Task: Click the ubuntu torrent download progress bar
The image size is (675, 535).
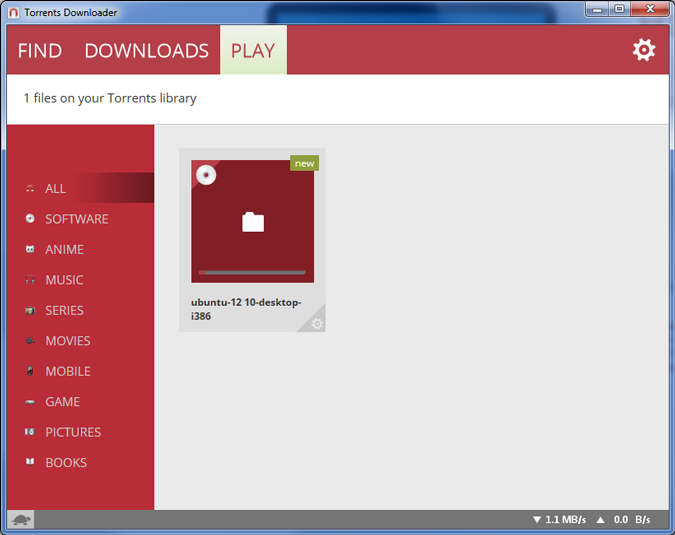Action: pyautogui.click(x=252, y=272)
